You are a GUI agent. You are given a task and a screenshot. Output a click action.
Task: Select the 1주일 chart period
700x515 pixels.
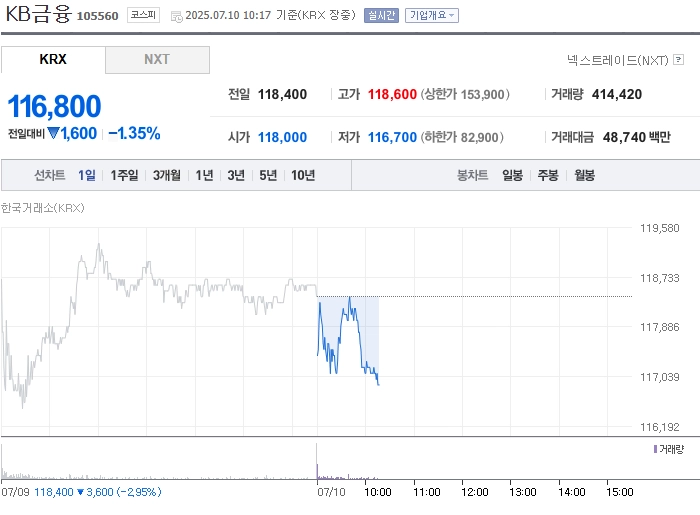[x=124, y=175]
